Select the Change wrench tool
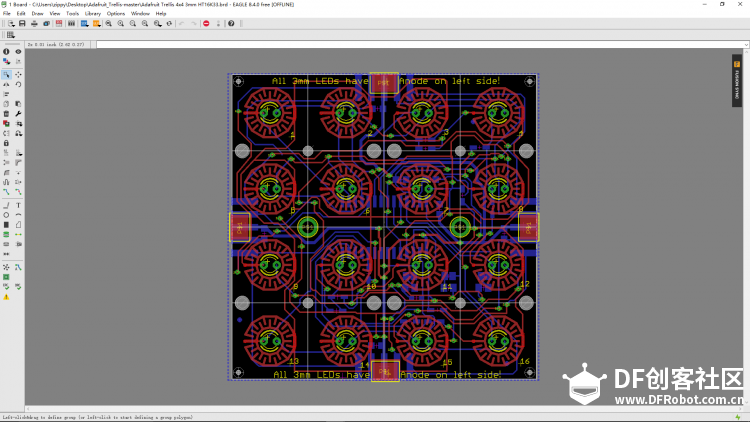Image resolution: width=750 pixels, height=422 pixels. point(18,114)
